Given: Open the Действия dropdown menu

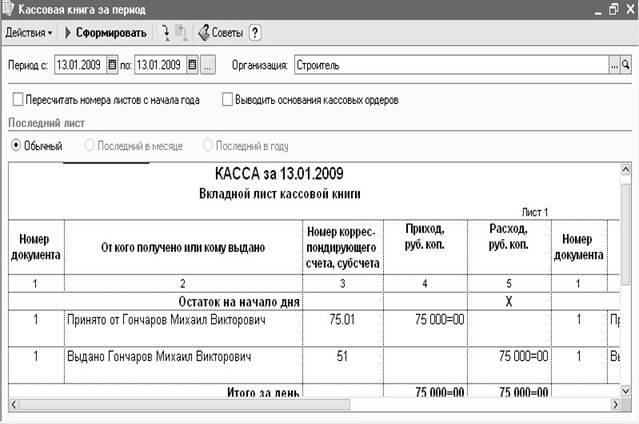Looking at the screenshot, I should [29, 33].
